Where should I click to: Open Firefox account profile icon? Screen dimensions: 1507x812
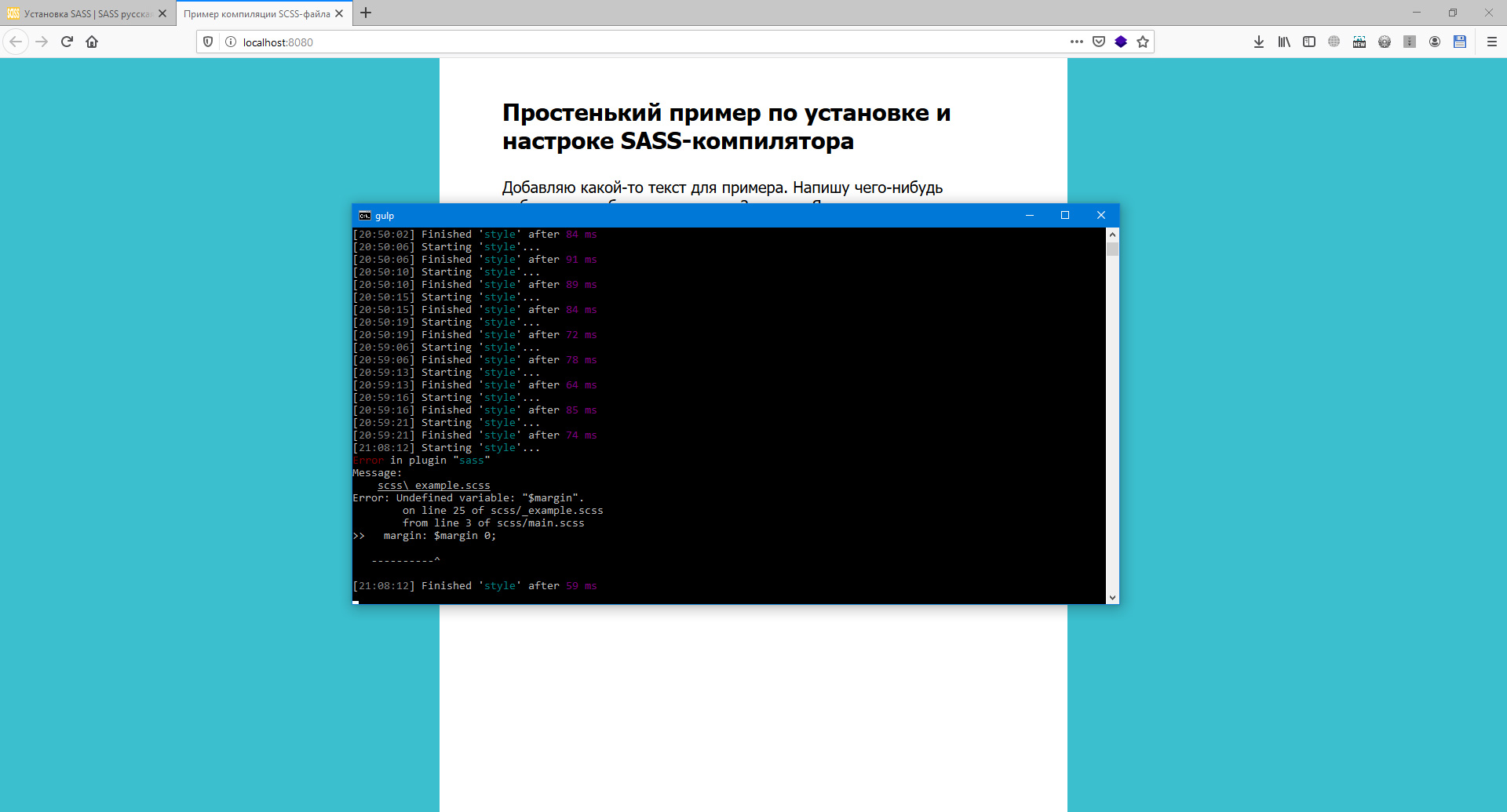coord(1435,42)
